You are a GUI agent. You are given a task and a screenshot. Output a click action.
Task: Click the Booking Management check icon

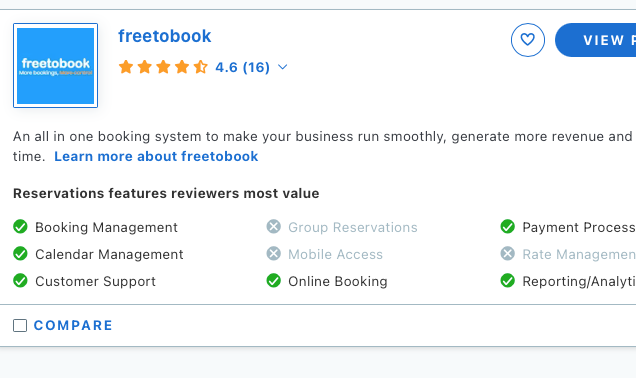tap(20, 227)
